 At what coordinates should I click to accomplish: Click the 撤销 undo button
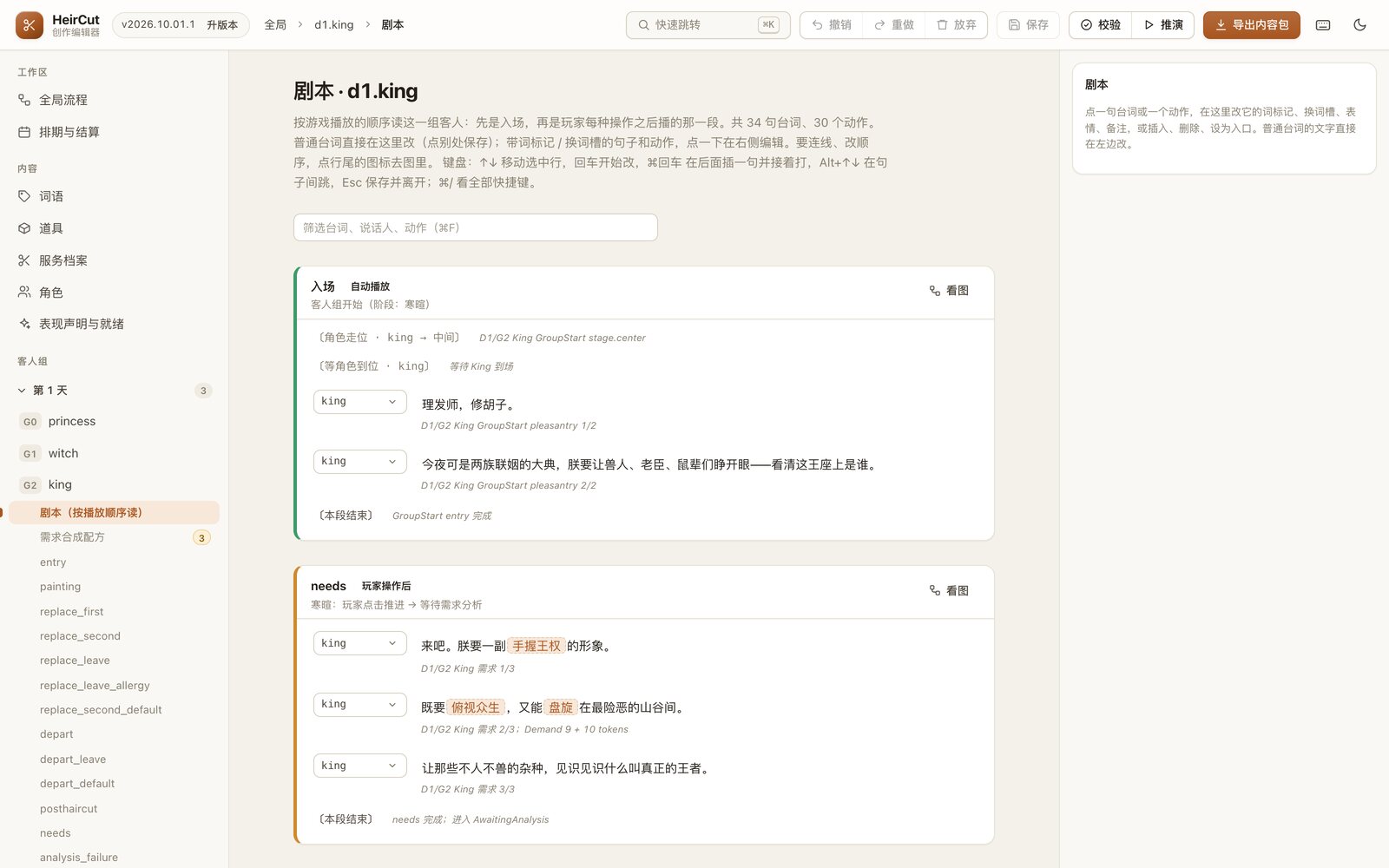(832, 25)
